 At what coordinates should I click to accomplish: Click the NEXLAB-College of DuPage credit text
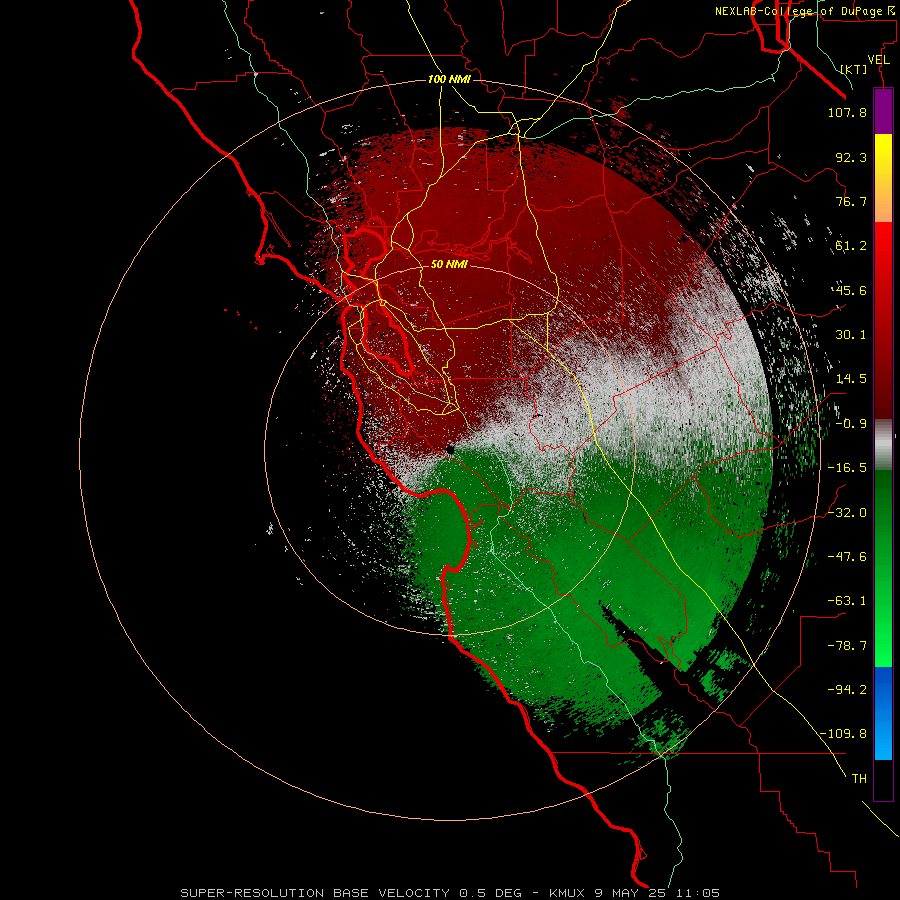805,11
